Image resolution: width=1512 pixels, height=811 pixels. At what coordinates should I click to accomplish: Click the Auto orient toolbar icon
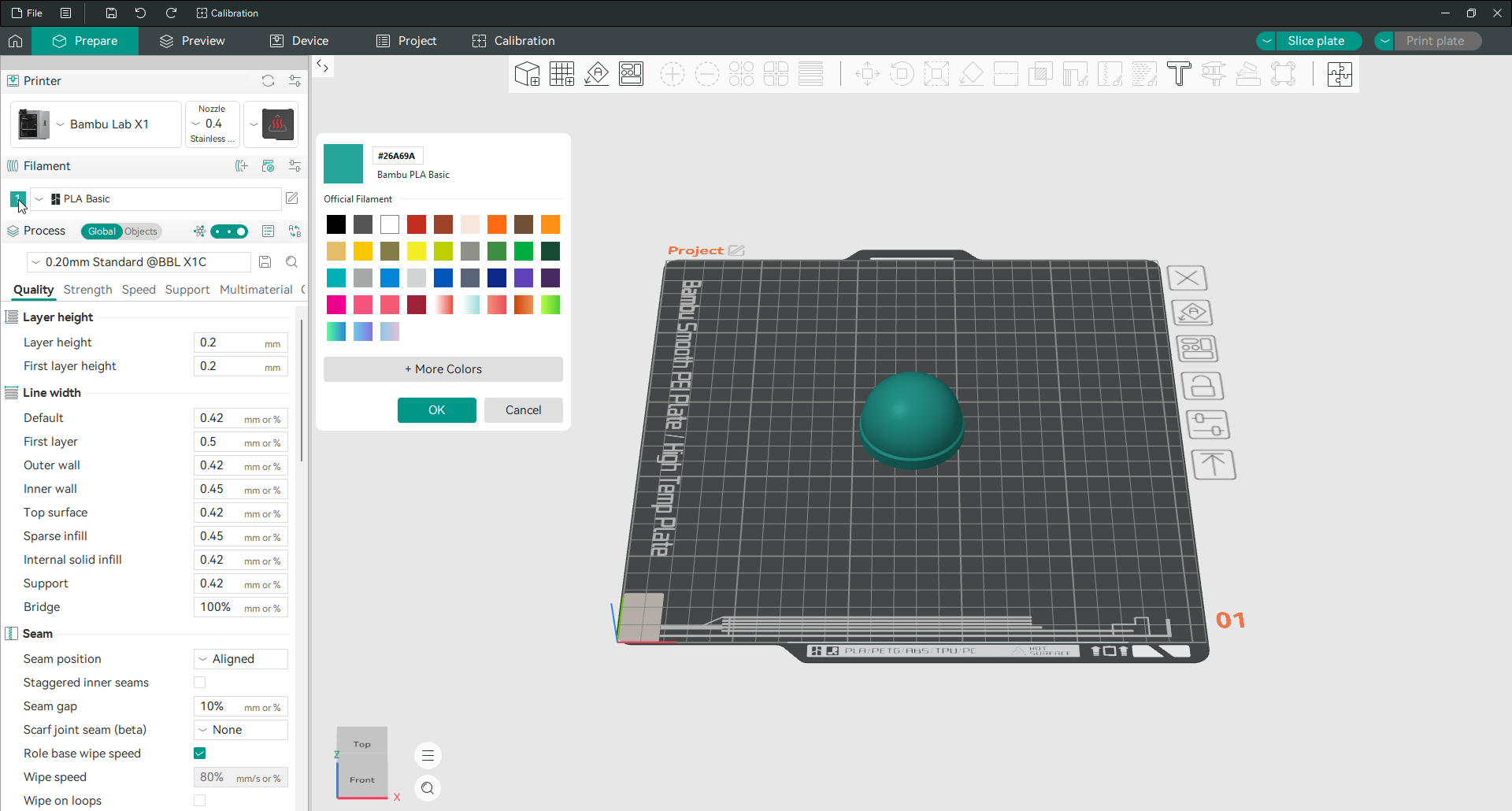click(597, 74)
